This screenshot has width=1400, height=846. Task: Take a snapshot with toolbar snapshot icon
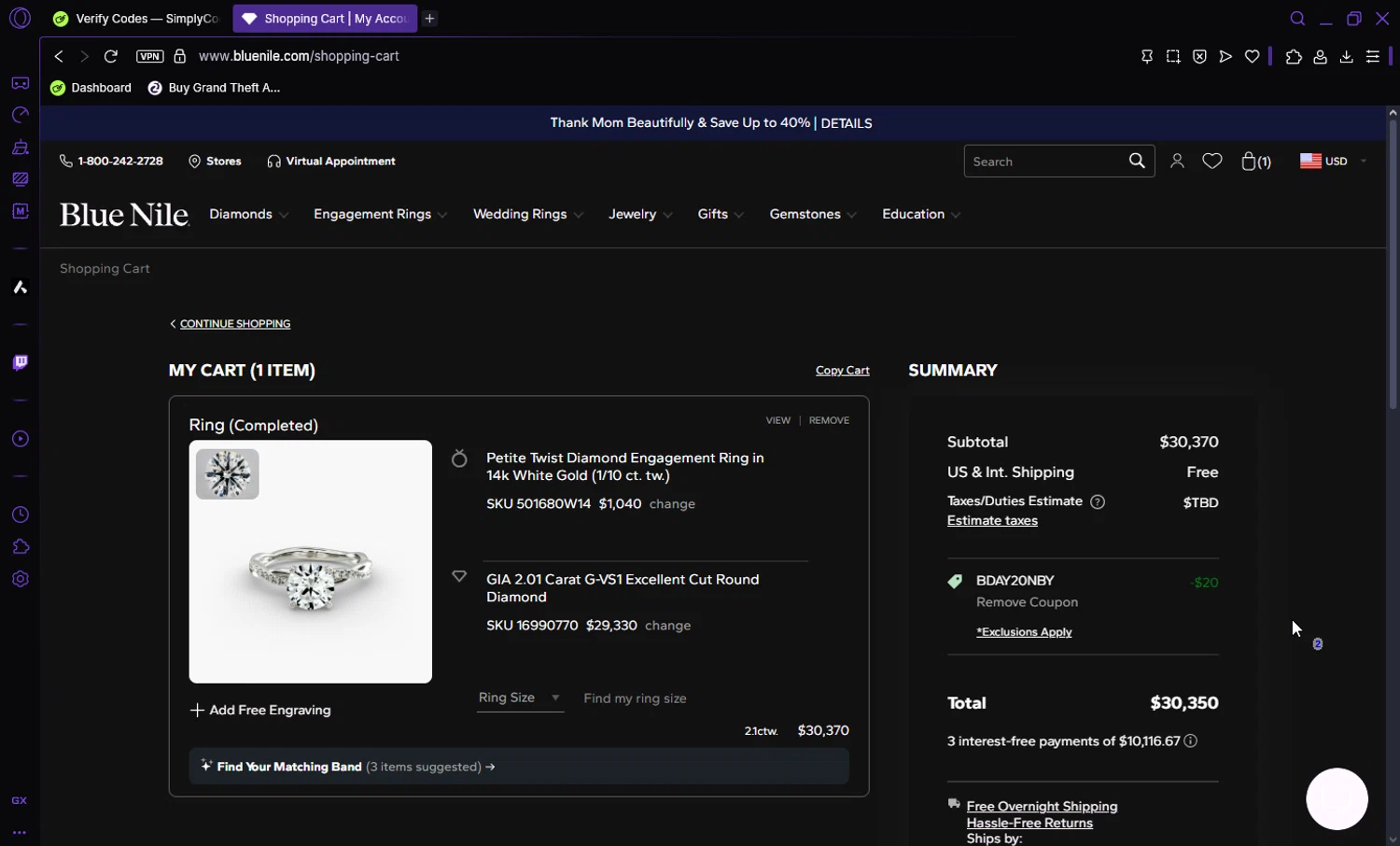pyautogui.click(x=1173, y=56)
